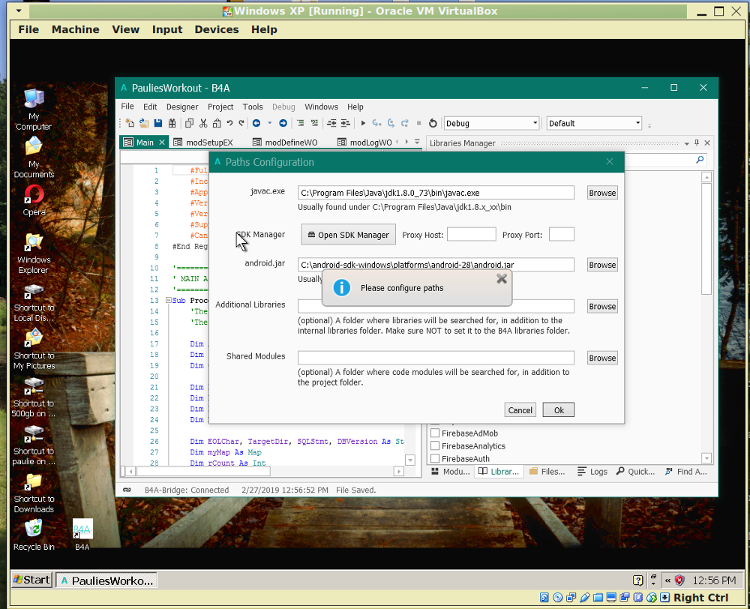Enable the FirebaseAdMob library checkbox
This screenshot has height=609, width=750.
(x=435, y=433)
